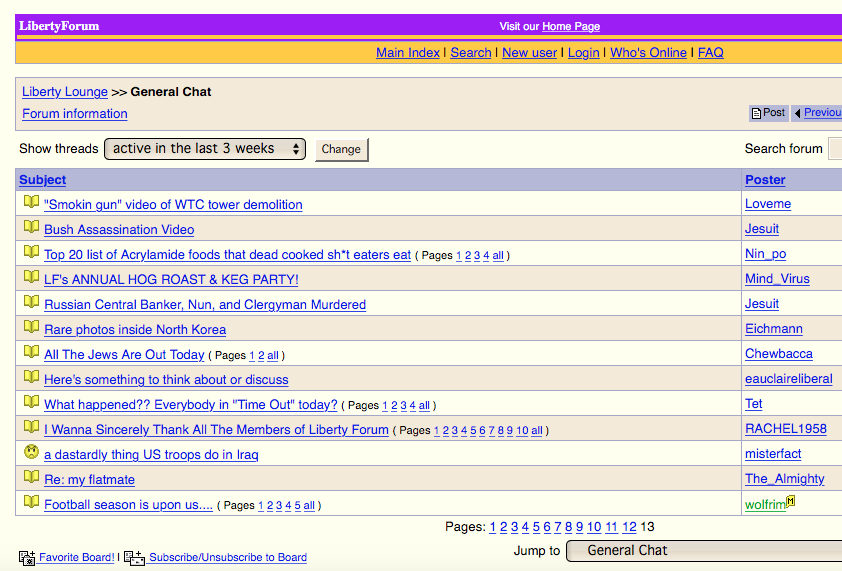Open Main Index in the navigation bar
This screenshot has width=842, height=571.
pyautogui.click(x=407, y=53)
